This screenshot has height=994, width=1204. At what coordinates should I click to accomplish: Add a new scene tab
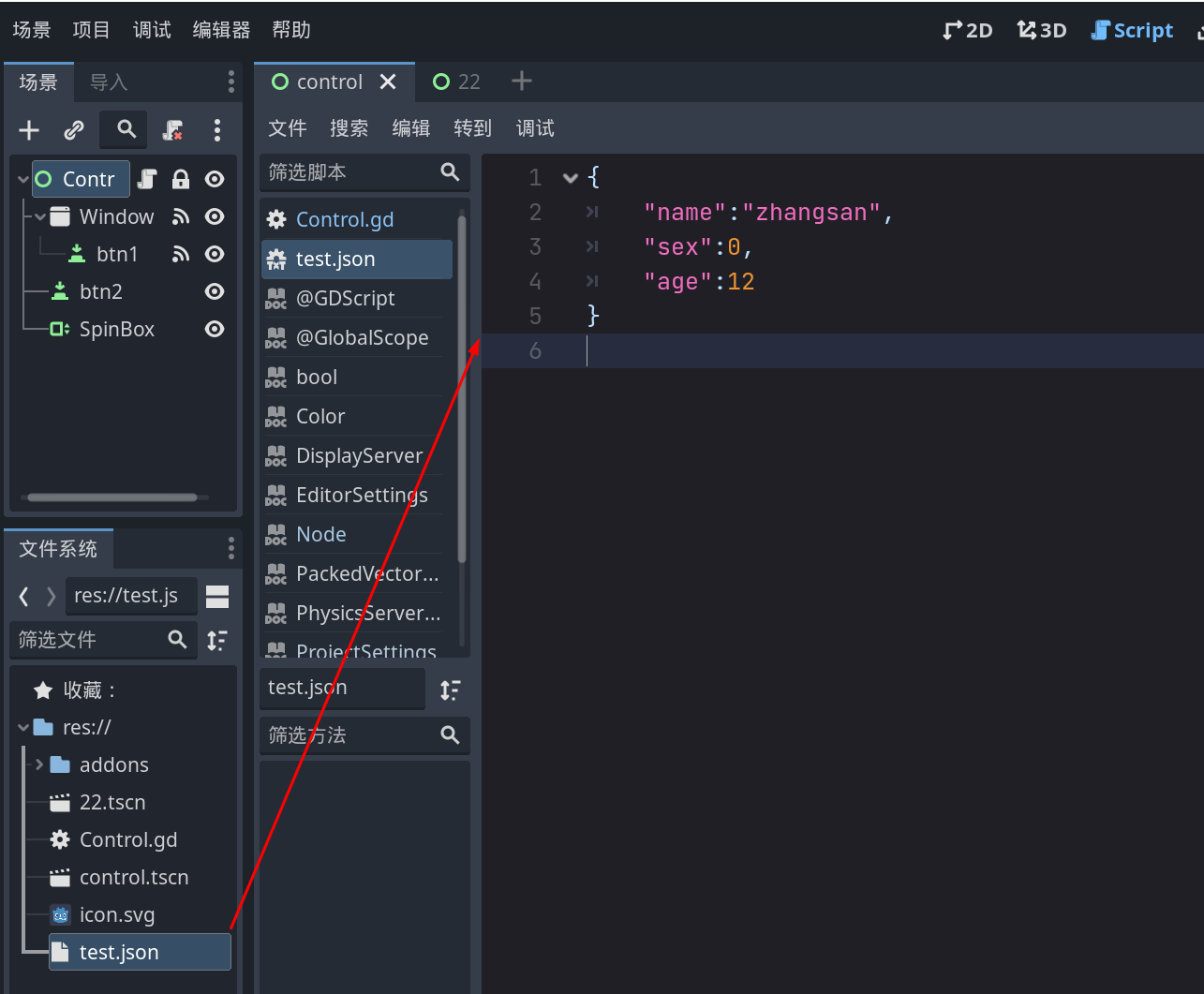(522, 82)
